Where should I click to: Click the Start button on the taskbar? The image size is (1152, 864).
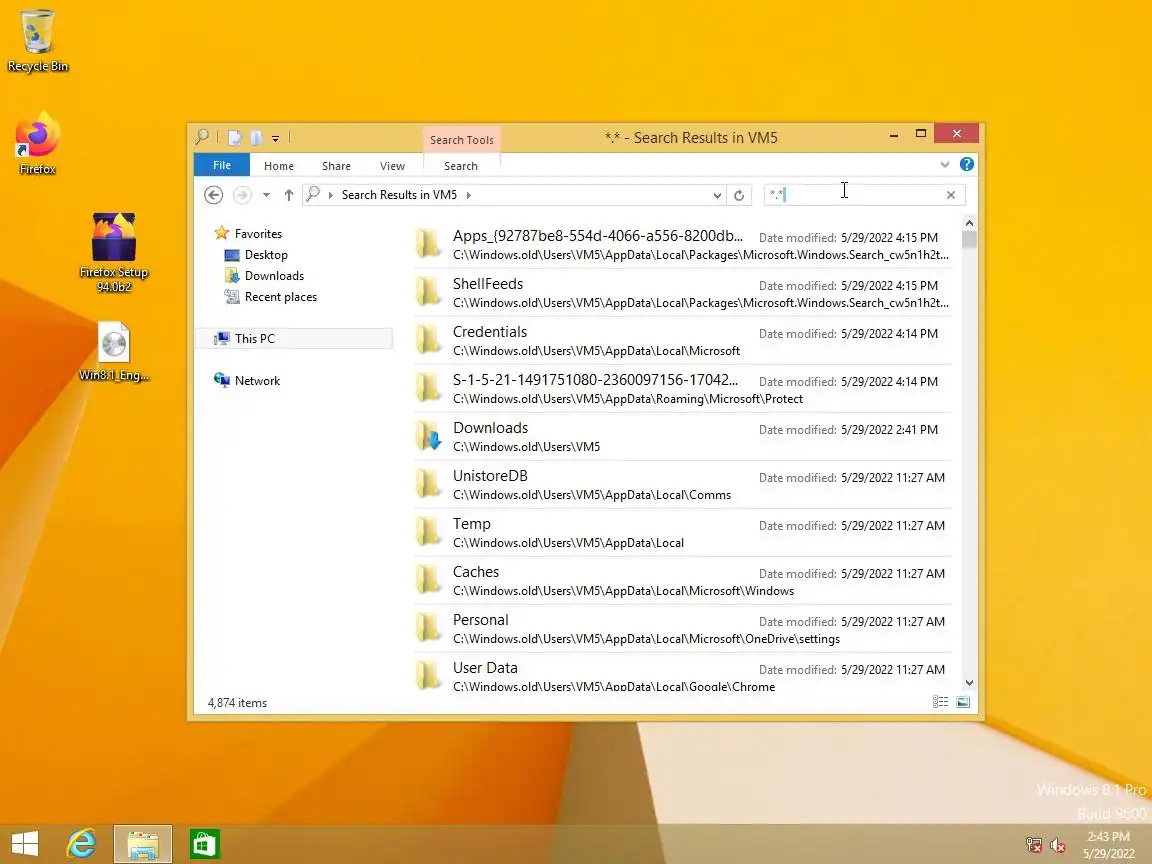(25, 843)
